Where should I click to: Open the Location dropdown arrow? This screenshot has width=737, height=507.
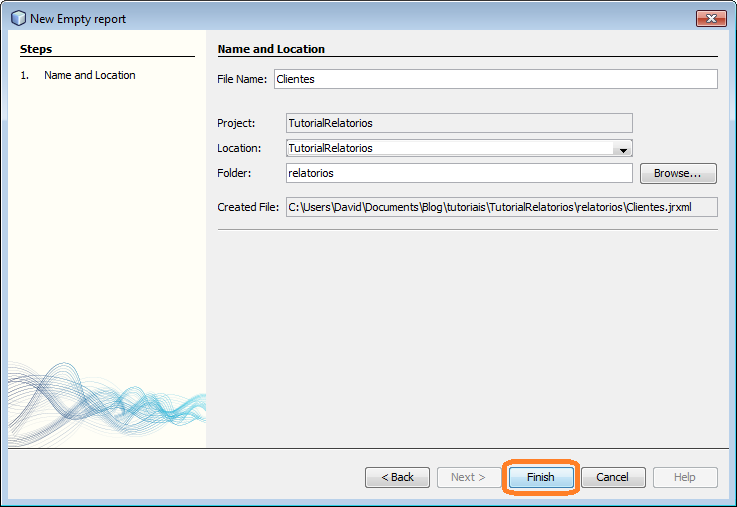(x=623, y=149)
